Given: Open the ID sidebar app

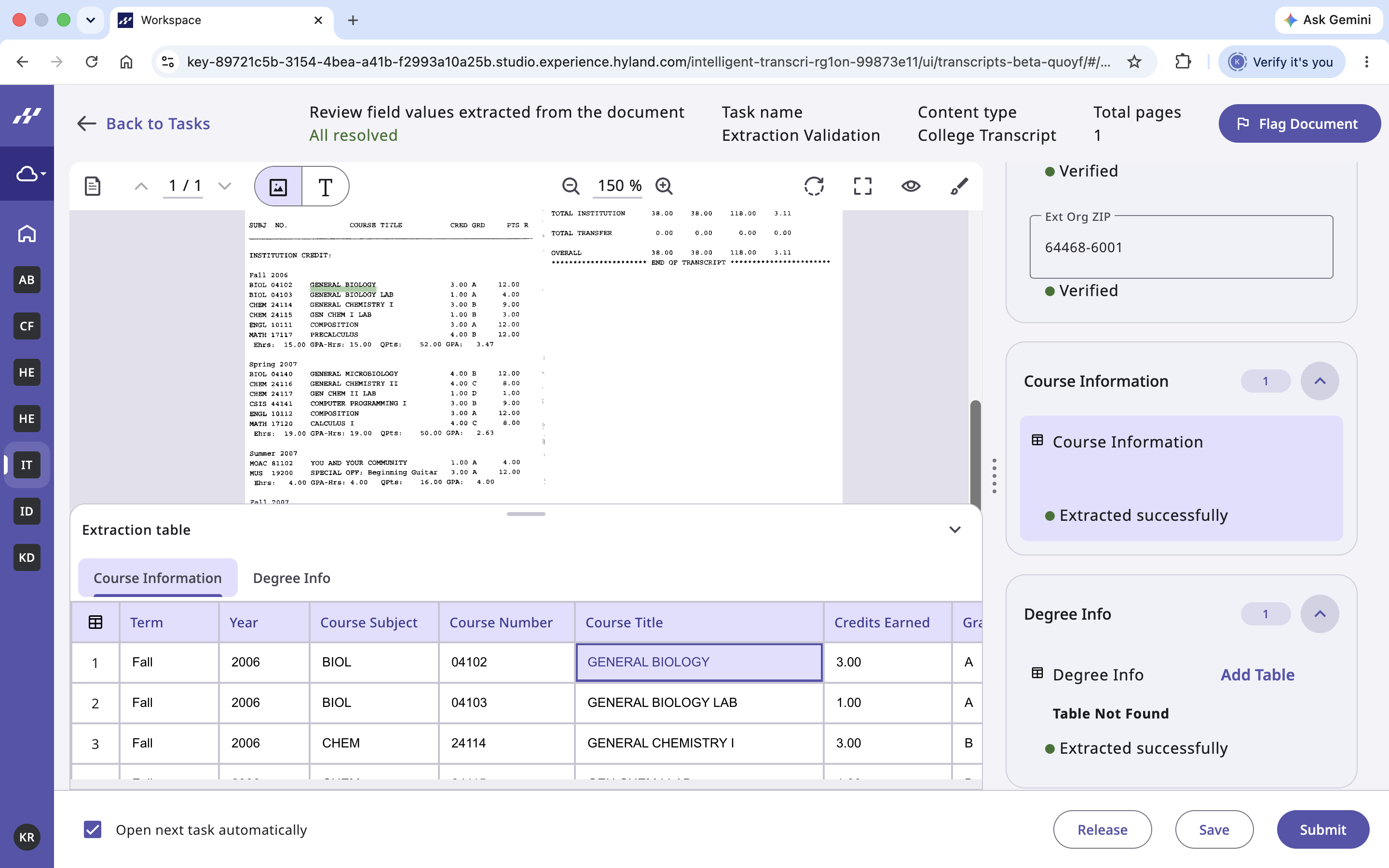Looking at the screenshot, I should tap(27, 512).
